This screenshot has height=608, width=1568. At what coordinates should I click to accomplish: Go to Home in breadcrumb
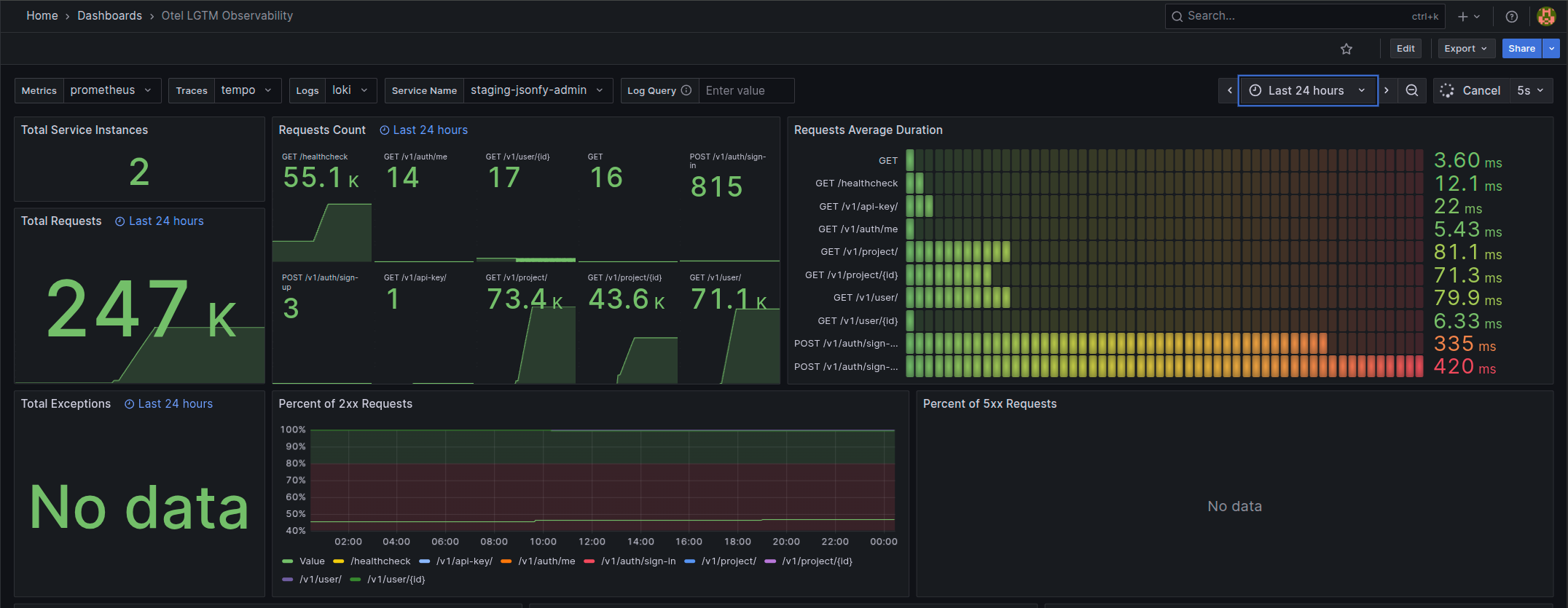click(x=42, y=15)
